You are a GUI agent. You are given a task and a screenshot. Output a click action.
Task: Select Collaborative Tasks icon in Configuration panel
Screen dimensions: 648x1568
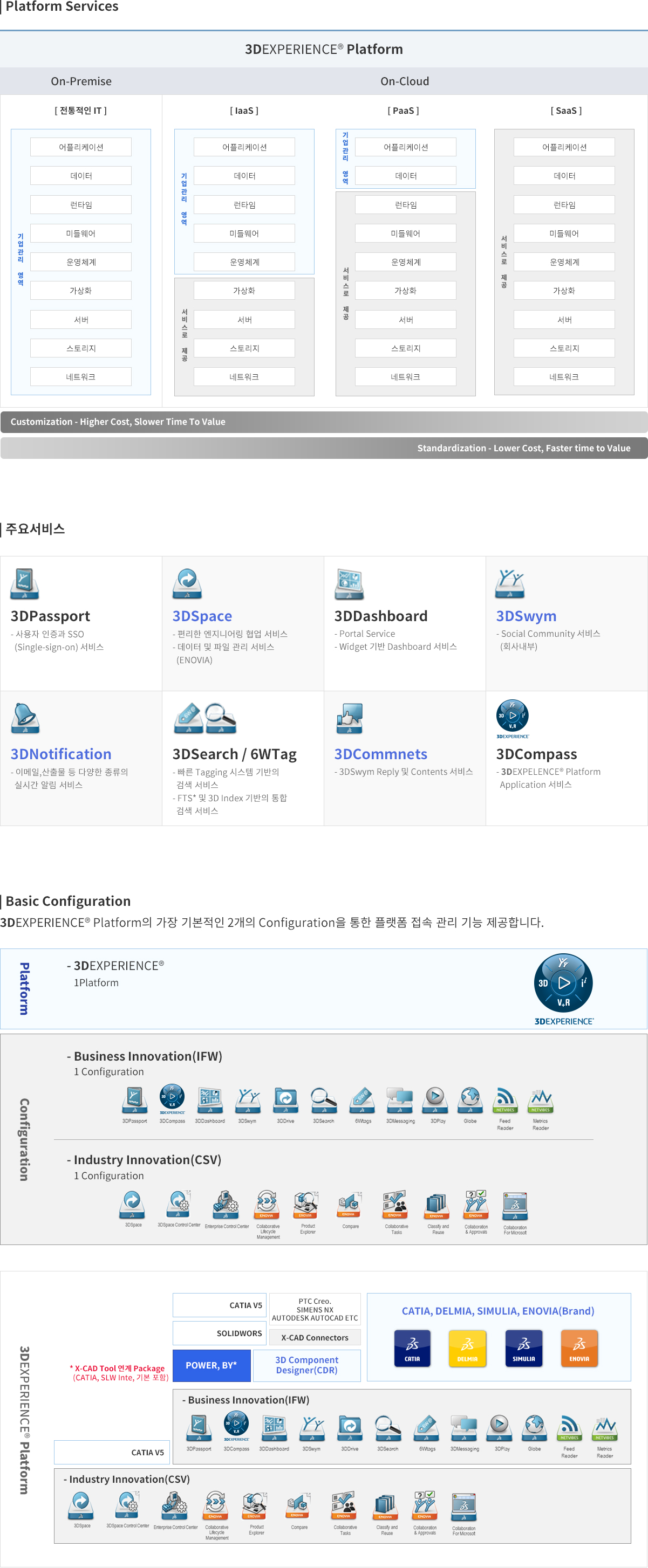[x=394, y=1205]
